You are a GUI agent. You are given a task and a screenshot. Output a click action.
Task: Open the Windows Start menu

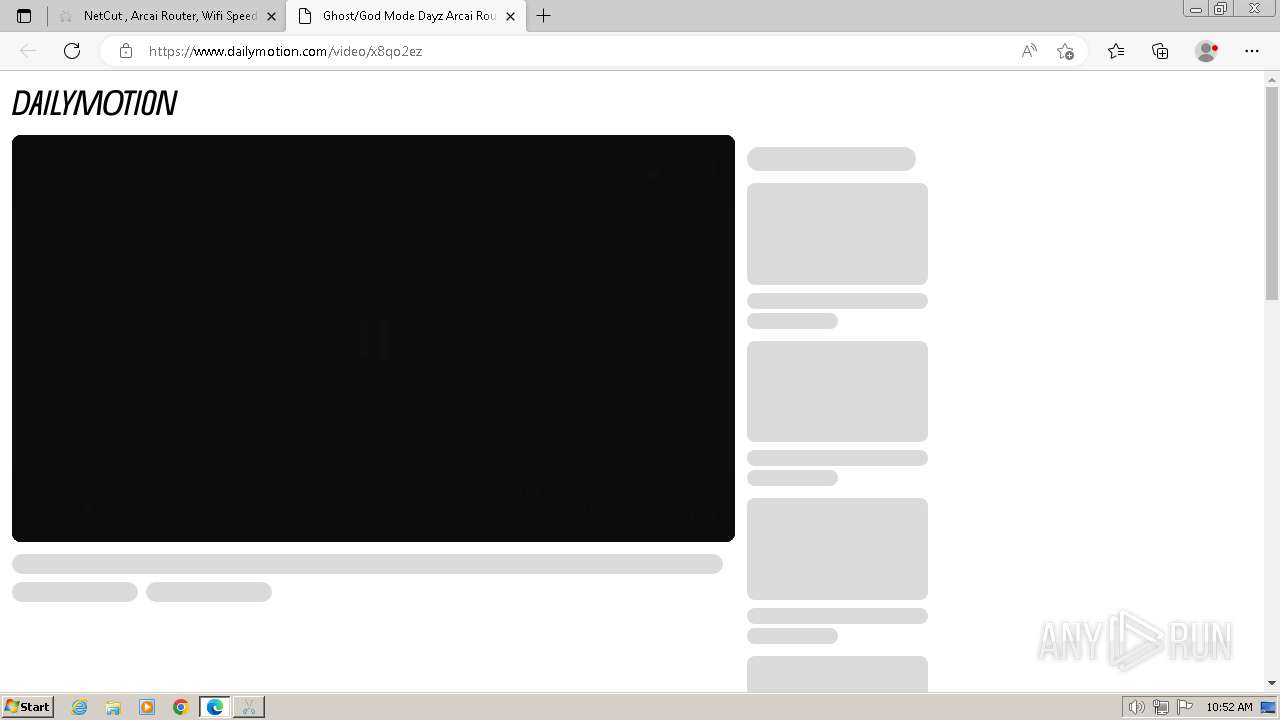pos(27,707)
